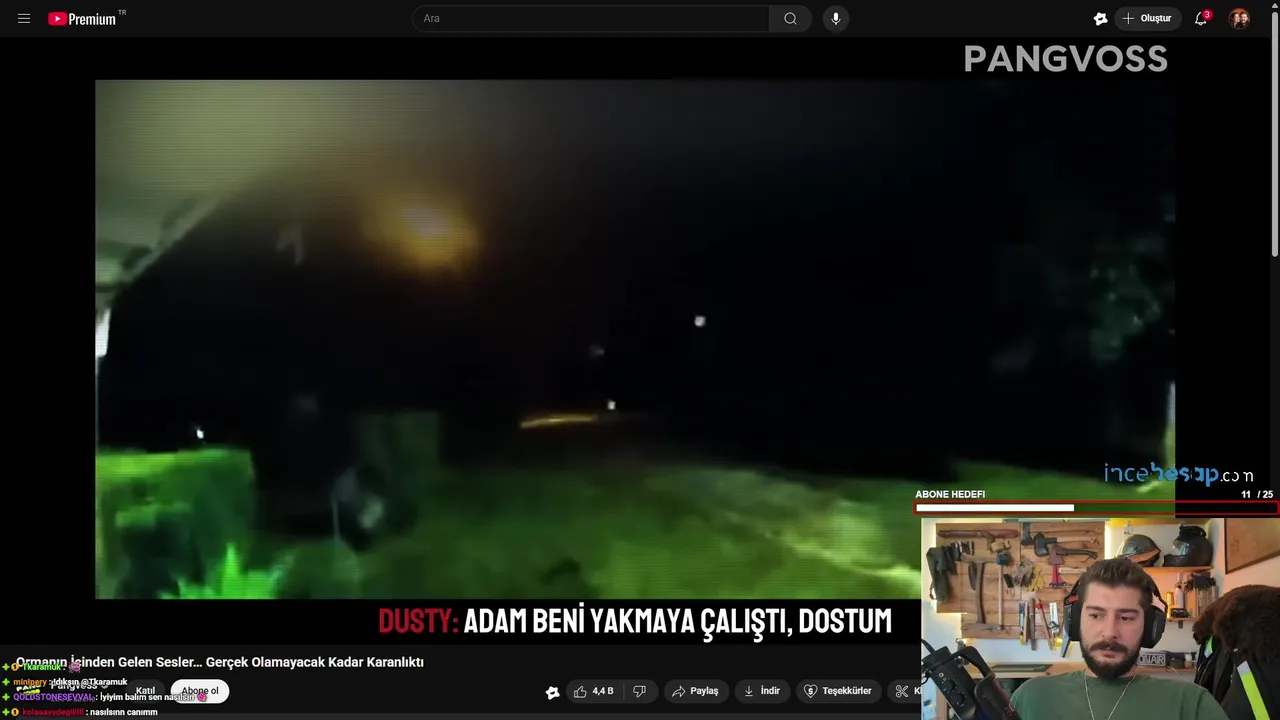Click the Oluştur create button
Viewport: 1280px width, 720px height.
(1147, 18)
